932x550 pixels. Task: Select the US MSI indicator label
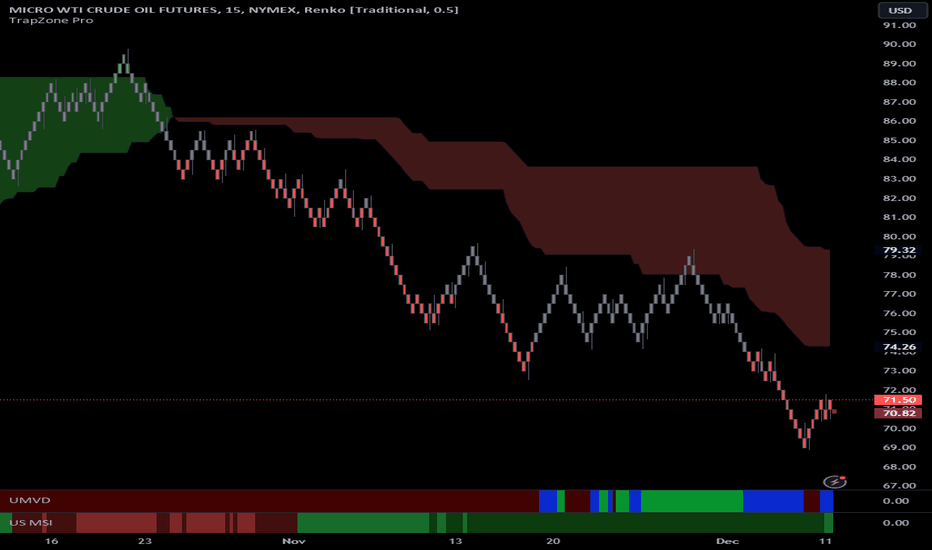click(31, 523)
